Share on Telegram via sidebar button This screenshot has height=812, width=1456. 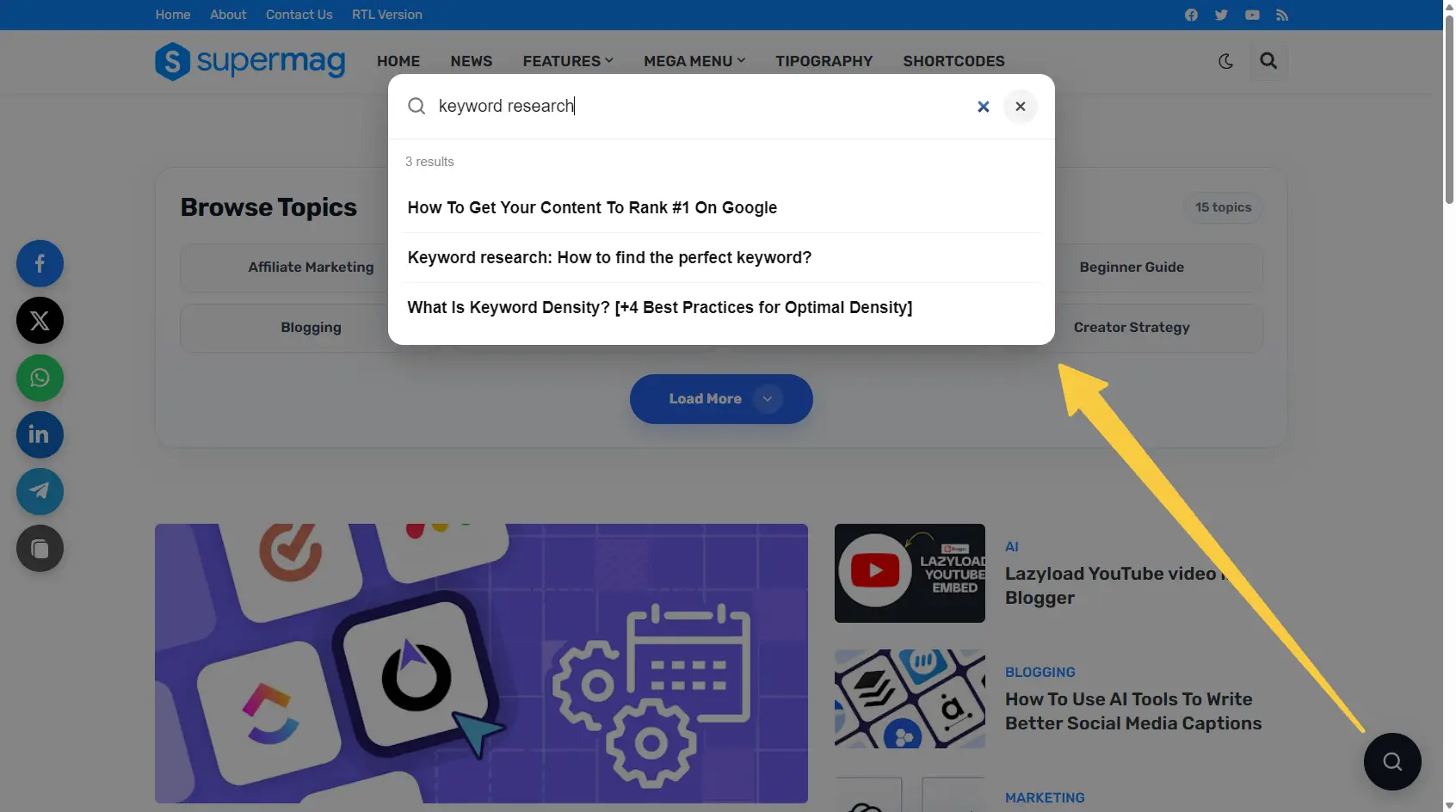tap(40, 492)
